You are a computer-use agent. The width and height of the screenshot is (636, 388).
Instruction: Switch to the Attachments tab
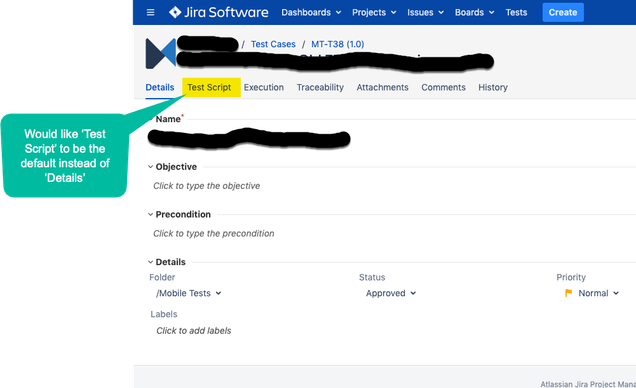(382, 88)
